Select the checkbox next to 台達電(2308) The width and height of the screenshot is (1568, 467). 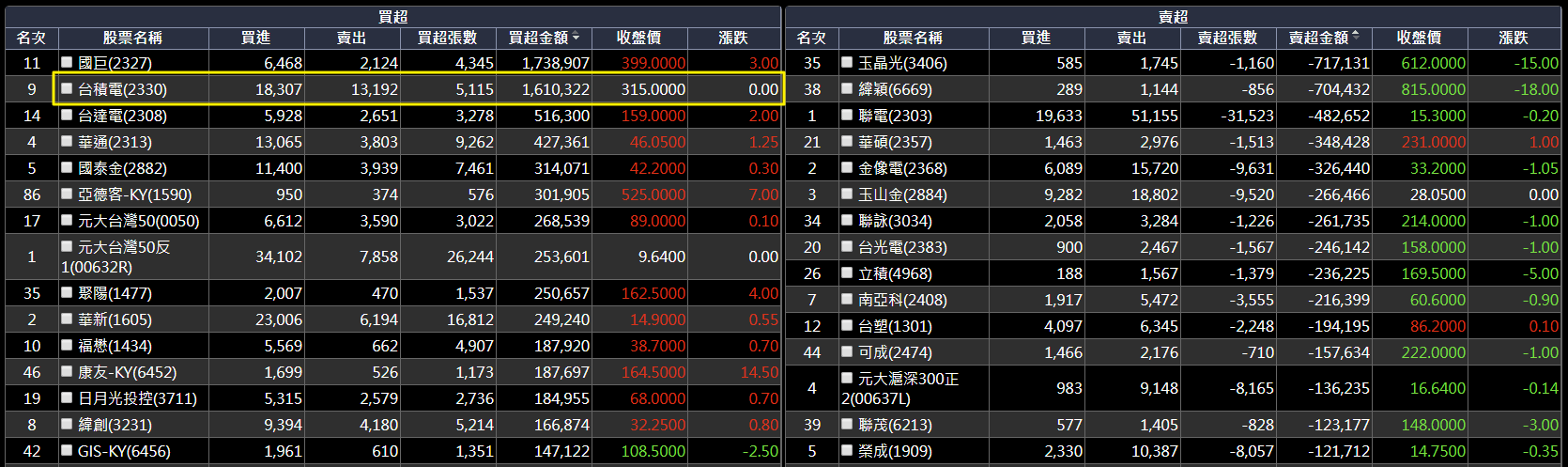(67, 115)
